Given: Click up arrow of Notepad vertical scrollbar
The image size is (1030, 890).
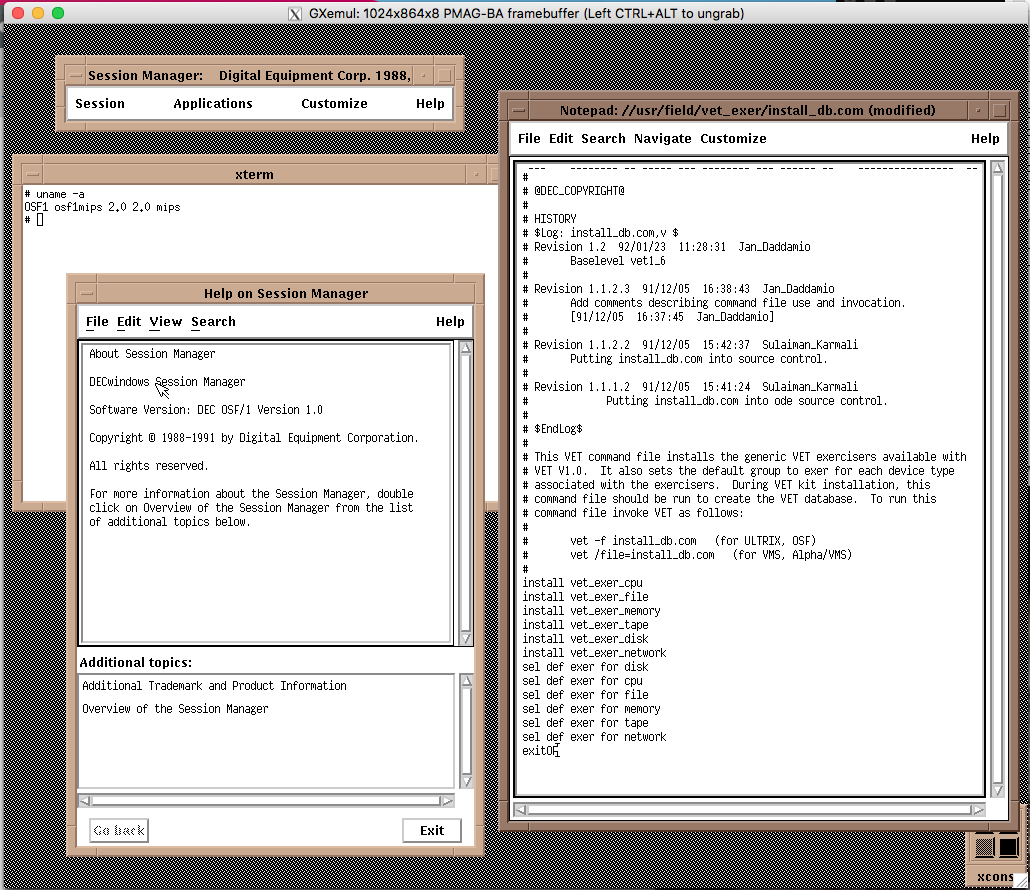Looking at the screenshot, I should (997, 167).
